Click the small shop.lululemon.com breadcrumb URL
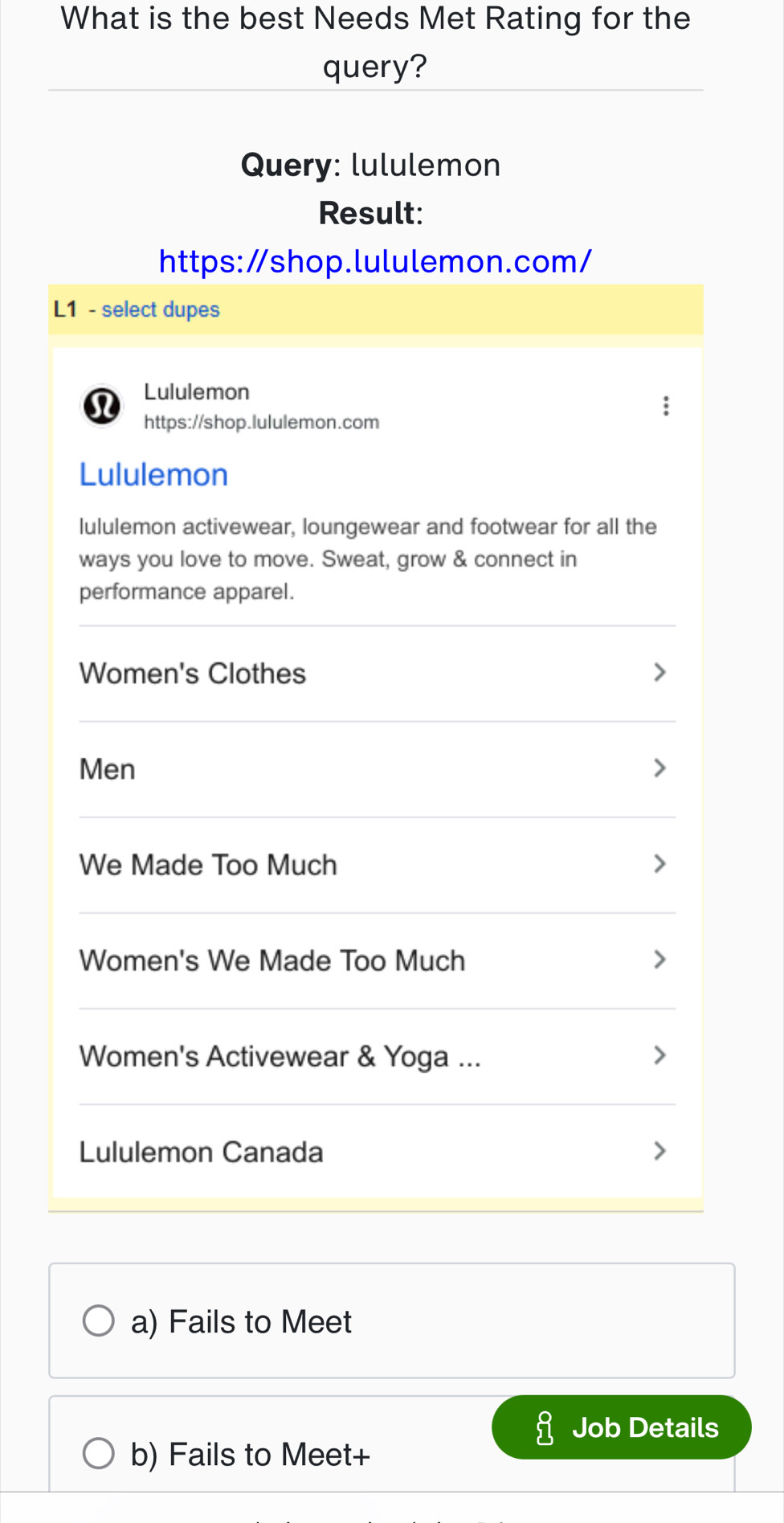Screen dimensions: 784x1523 (x=261, y=423)
